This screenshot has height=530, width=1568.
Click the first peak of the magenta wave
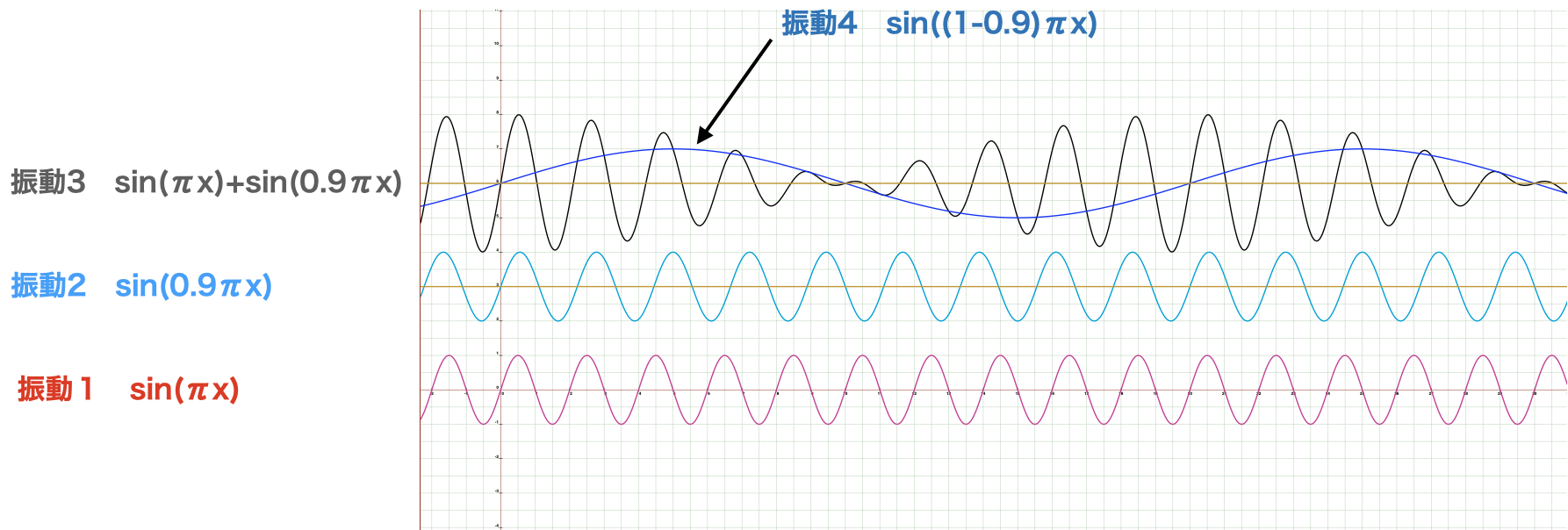(450, 355)
